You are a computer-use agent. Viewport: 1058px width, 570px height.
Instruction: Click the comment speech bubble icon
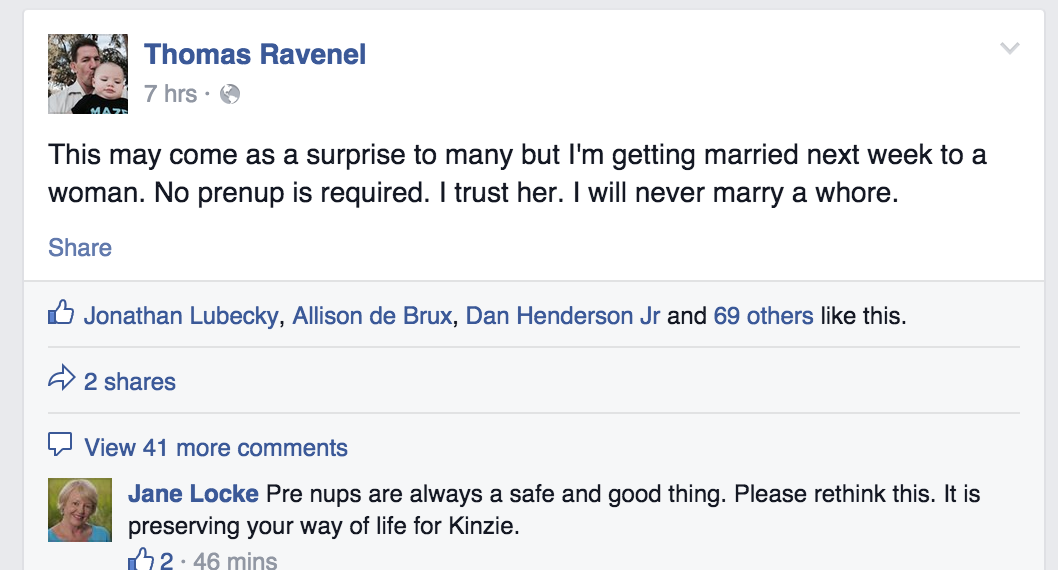point(61,445)
